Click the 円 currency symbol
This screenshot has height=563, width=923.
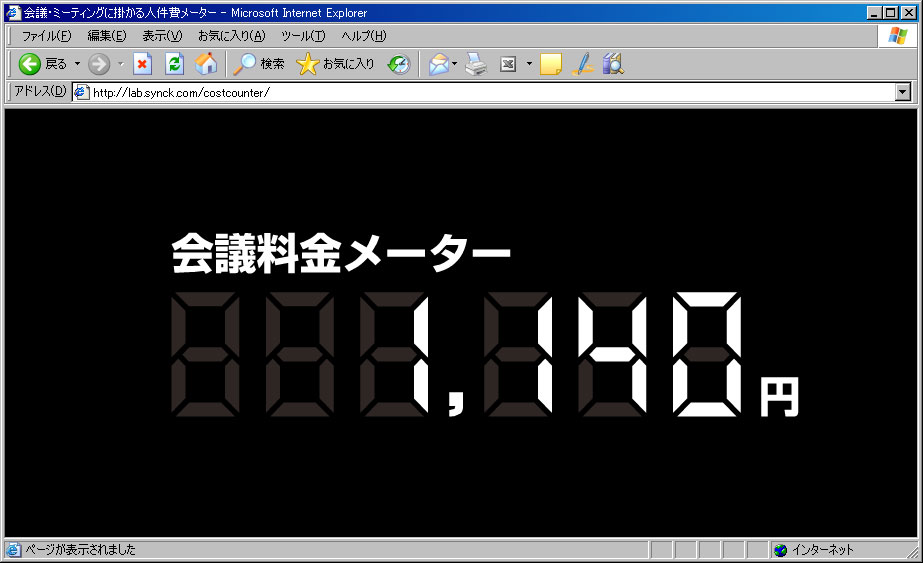779,397
